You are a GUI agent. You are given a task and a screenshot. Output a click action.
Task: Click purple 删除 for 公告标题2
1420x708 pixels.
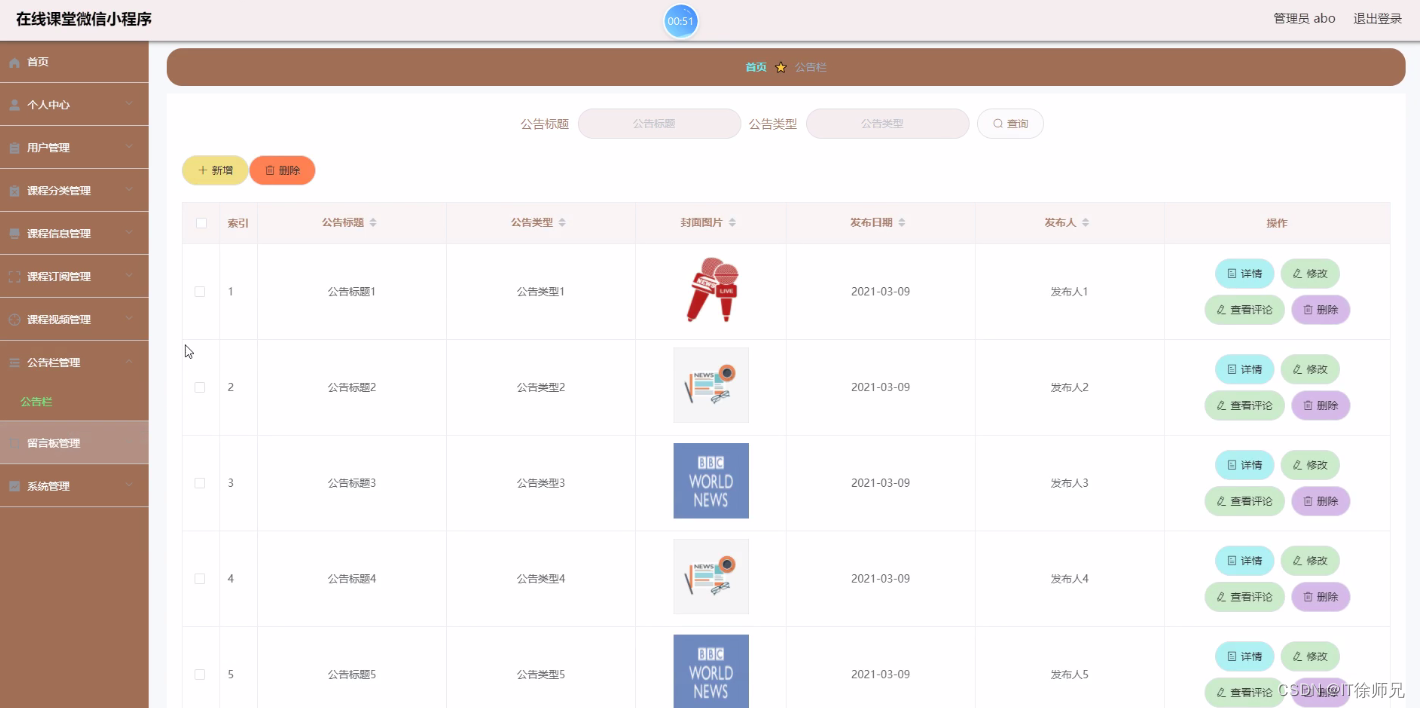1321,406
